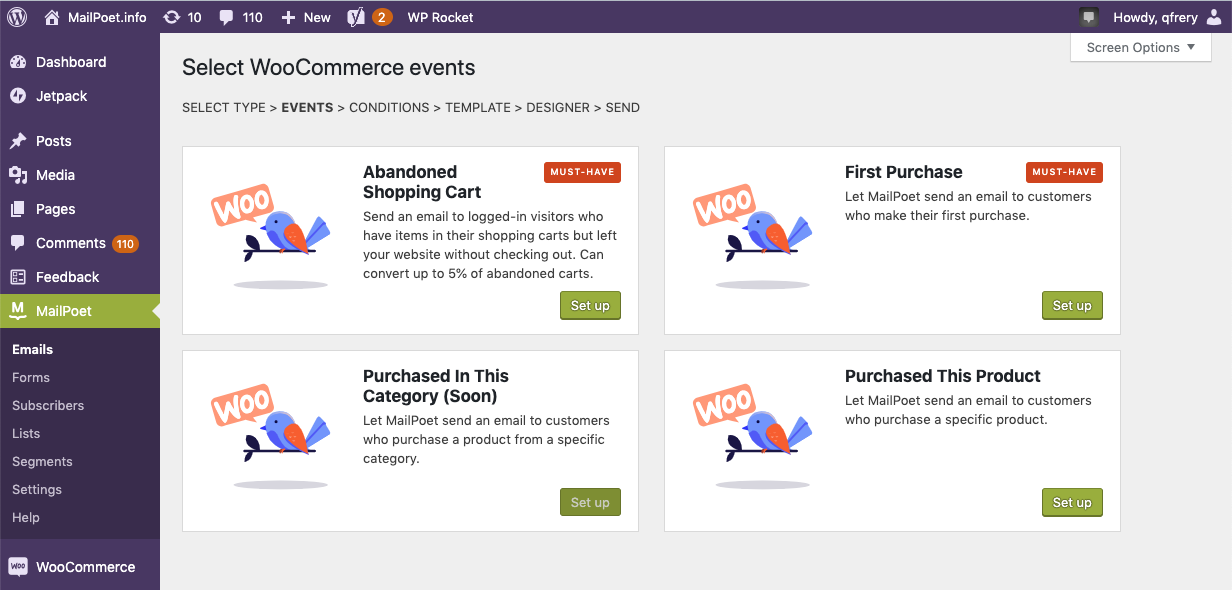Go to Segments in MailPoet submenu

click(x=42, y=461)
